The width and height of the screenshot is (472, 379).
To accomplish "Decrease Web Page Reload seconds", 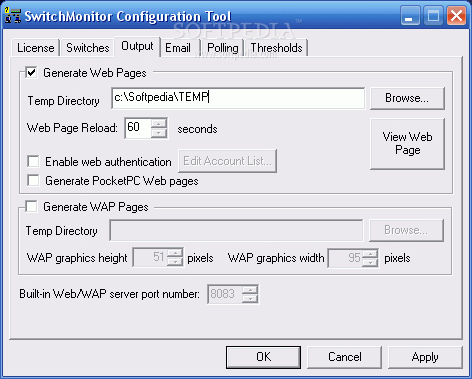I will pyautogui.click(x=159, y=133).
